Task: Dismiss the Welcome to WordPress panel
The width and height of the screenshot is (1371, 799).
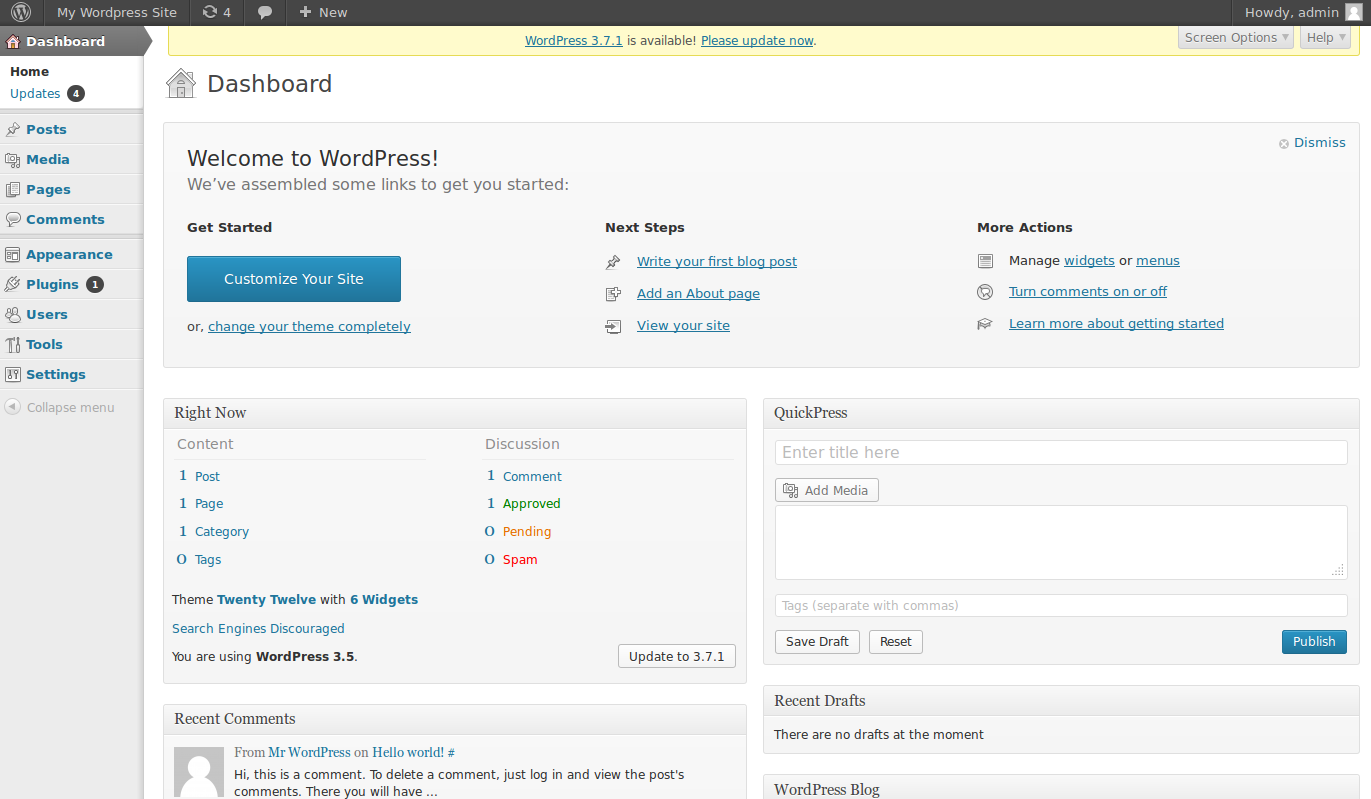Action: coord(1318,143)
